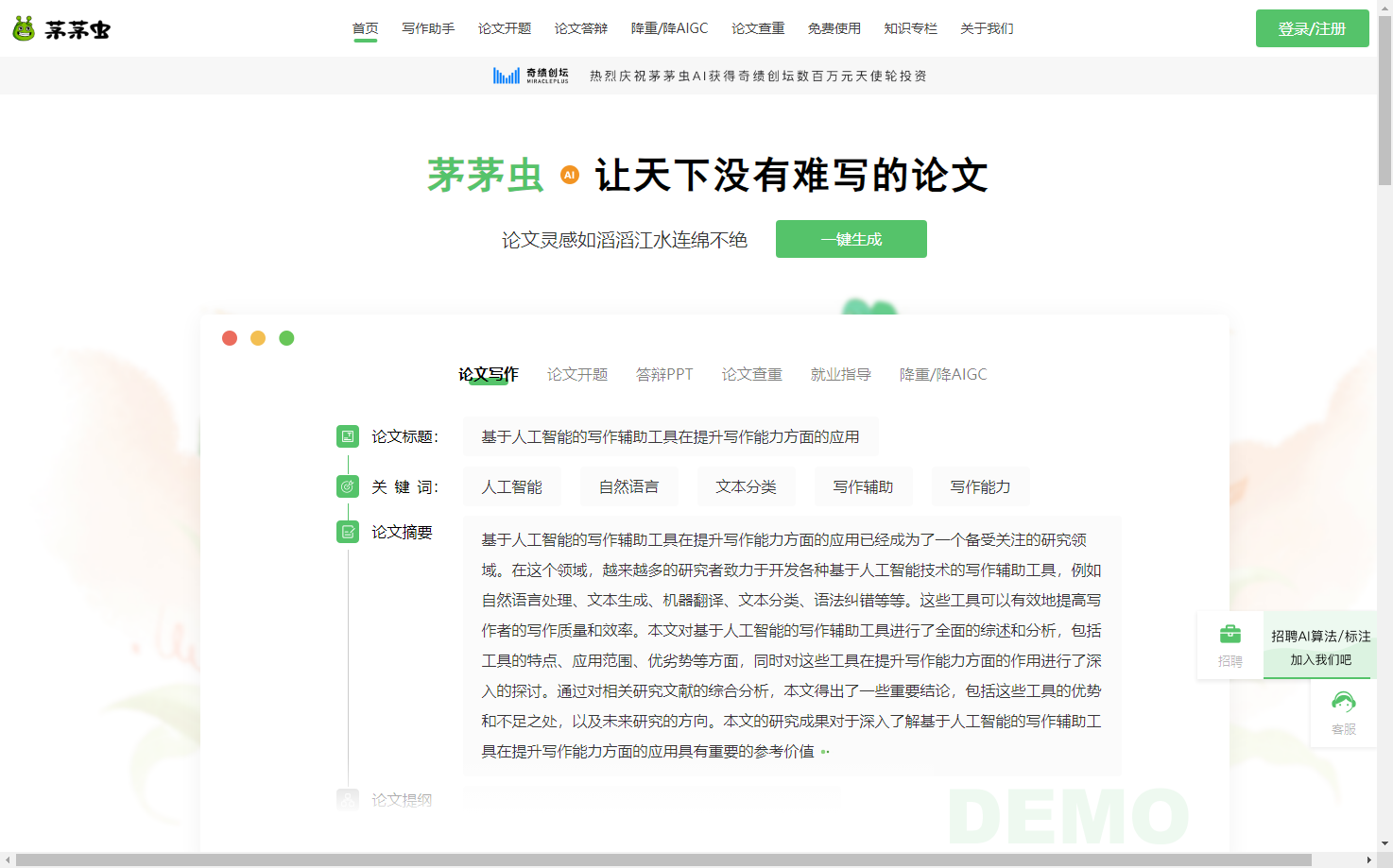Viewport: 1393px width, 868px height.
Task: Click the 自然语言 keyword tag
Action: [629, 486]
